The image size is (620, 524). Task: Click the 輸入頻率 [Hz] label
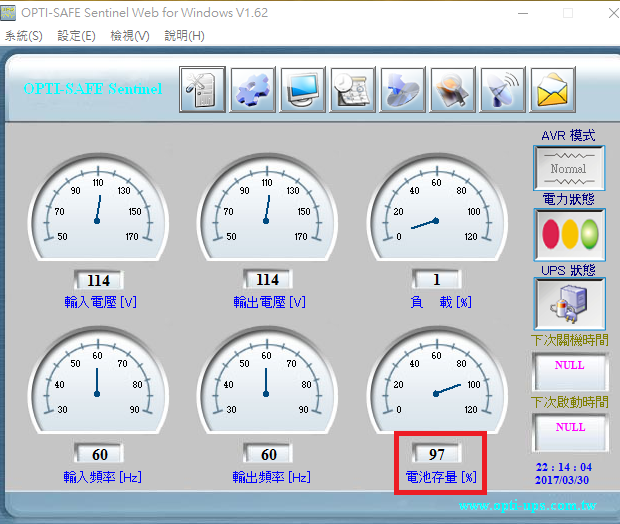point(102,477)
